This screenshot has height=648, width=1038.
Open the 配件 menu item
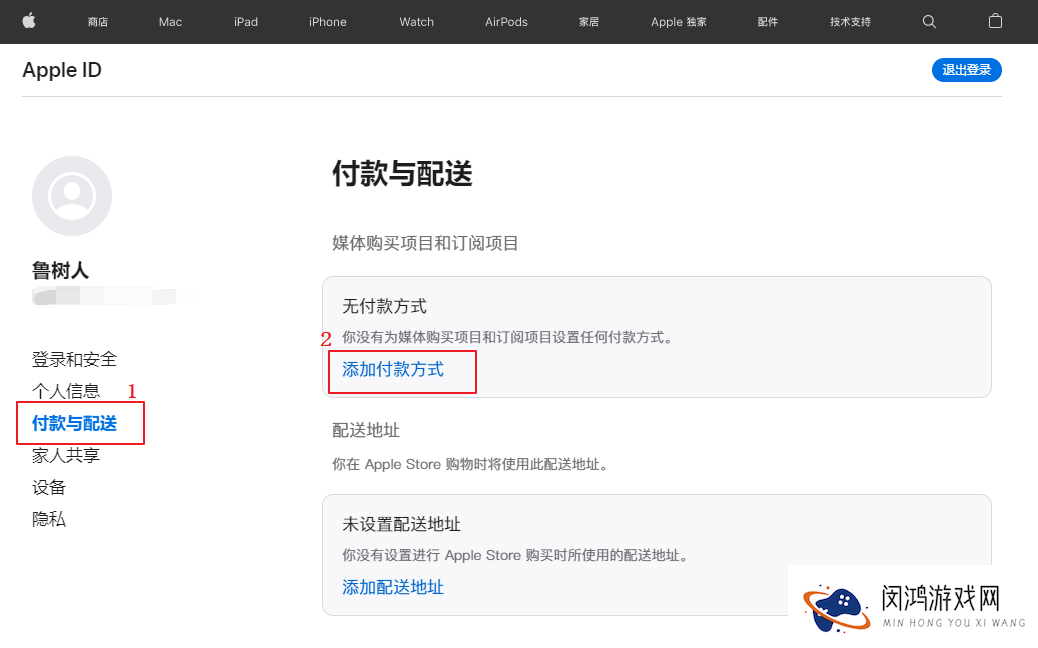[768, 22]
